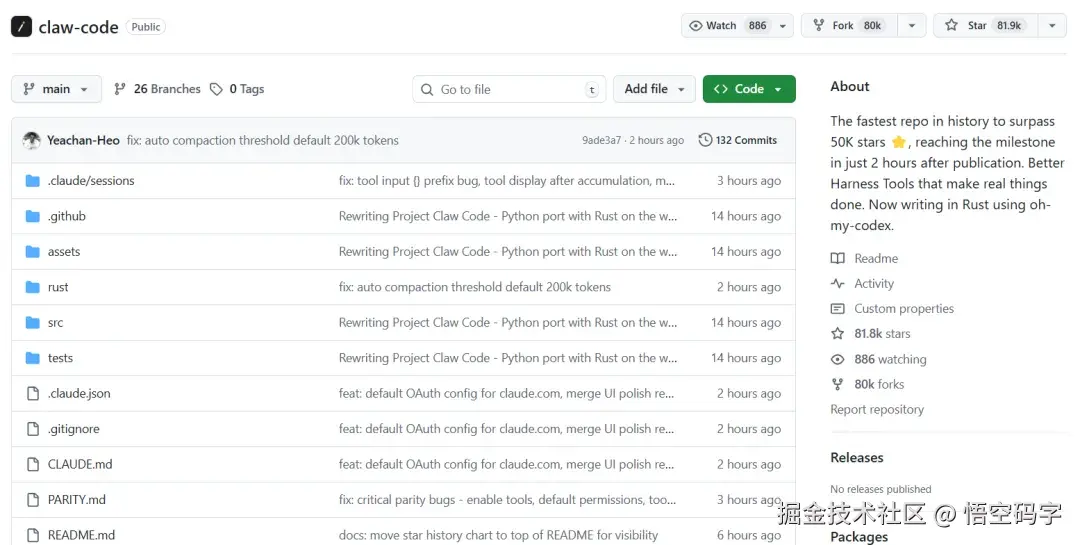1080x545 pixels.
Task: Click the branch icon beside 26 Branches
Action: (120, 89)
